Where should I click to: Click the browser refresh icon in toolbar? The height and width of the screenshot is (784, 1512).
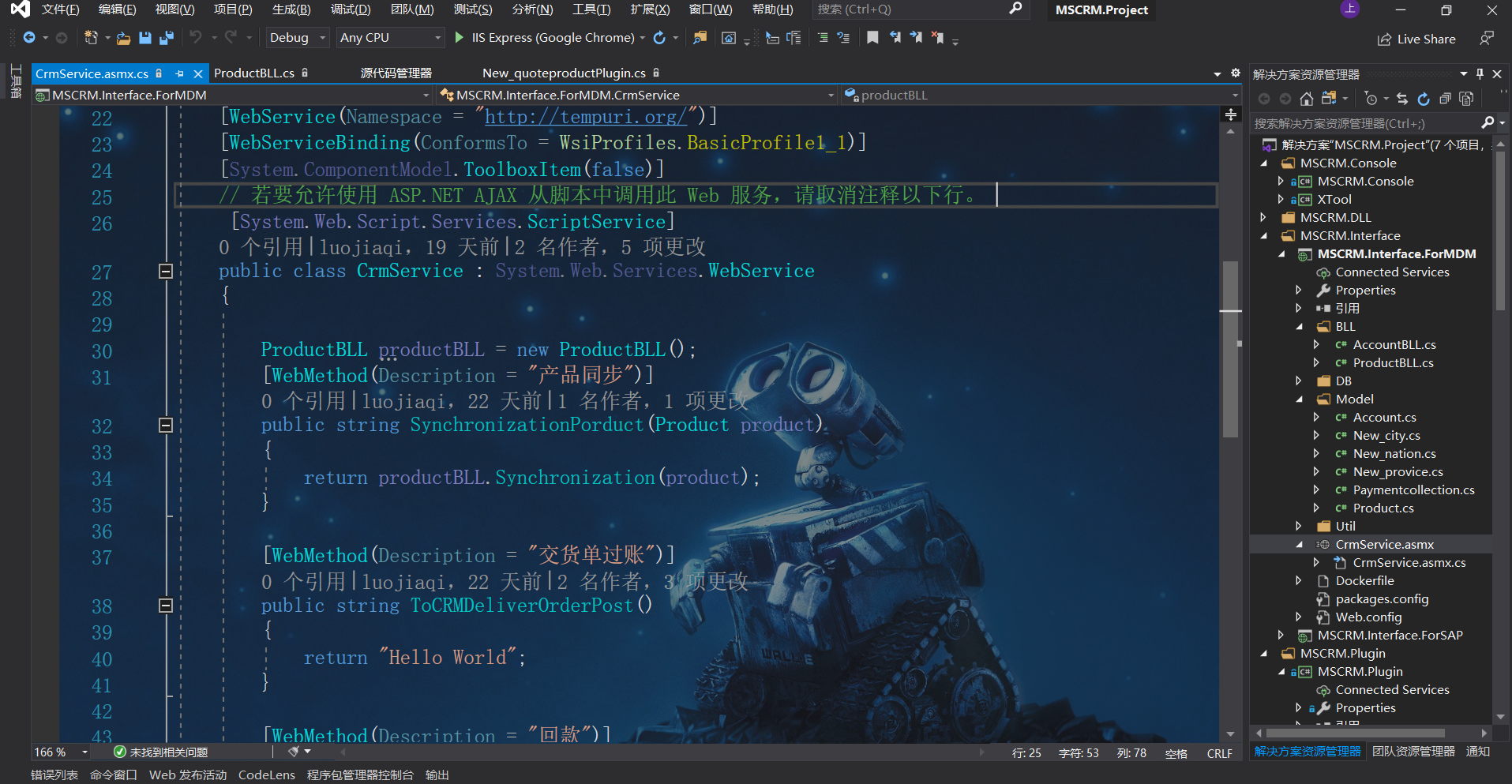click(659, 38)
